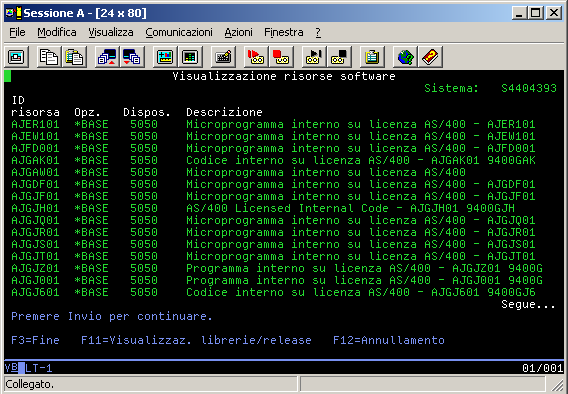Click the F3=Fine function key text
Image resolution: width=568 pixels, height=394 pixels.
[x=35, y=340]
